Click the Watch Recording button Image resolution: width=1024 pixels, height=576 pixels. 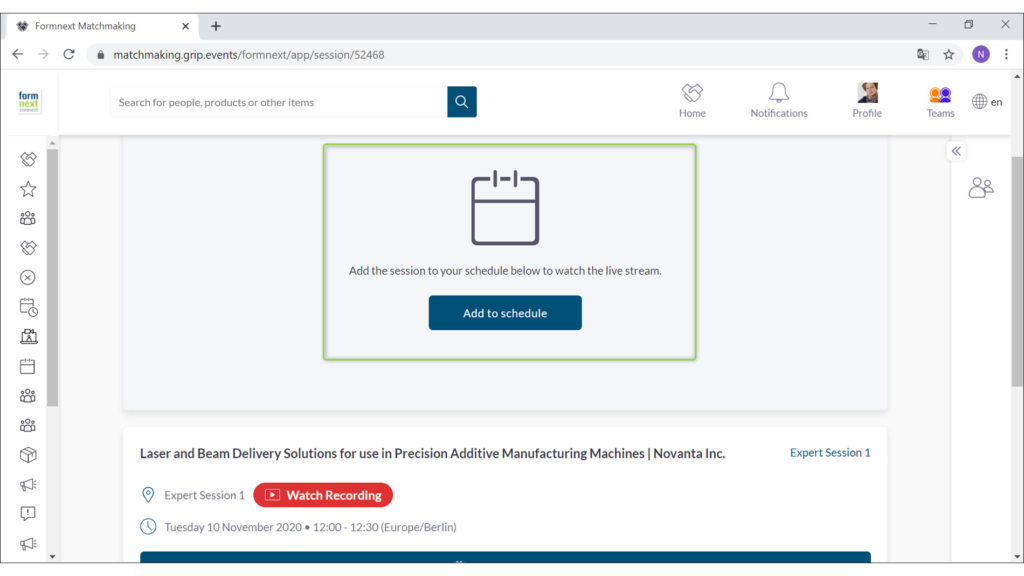tap(323, 495)
